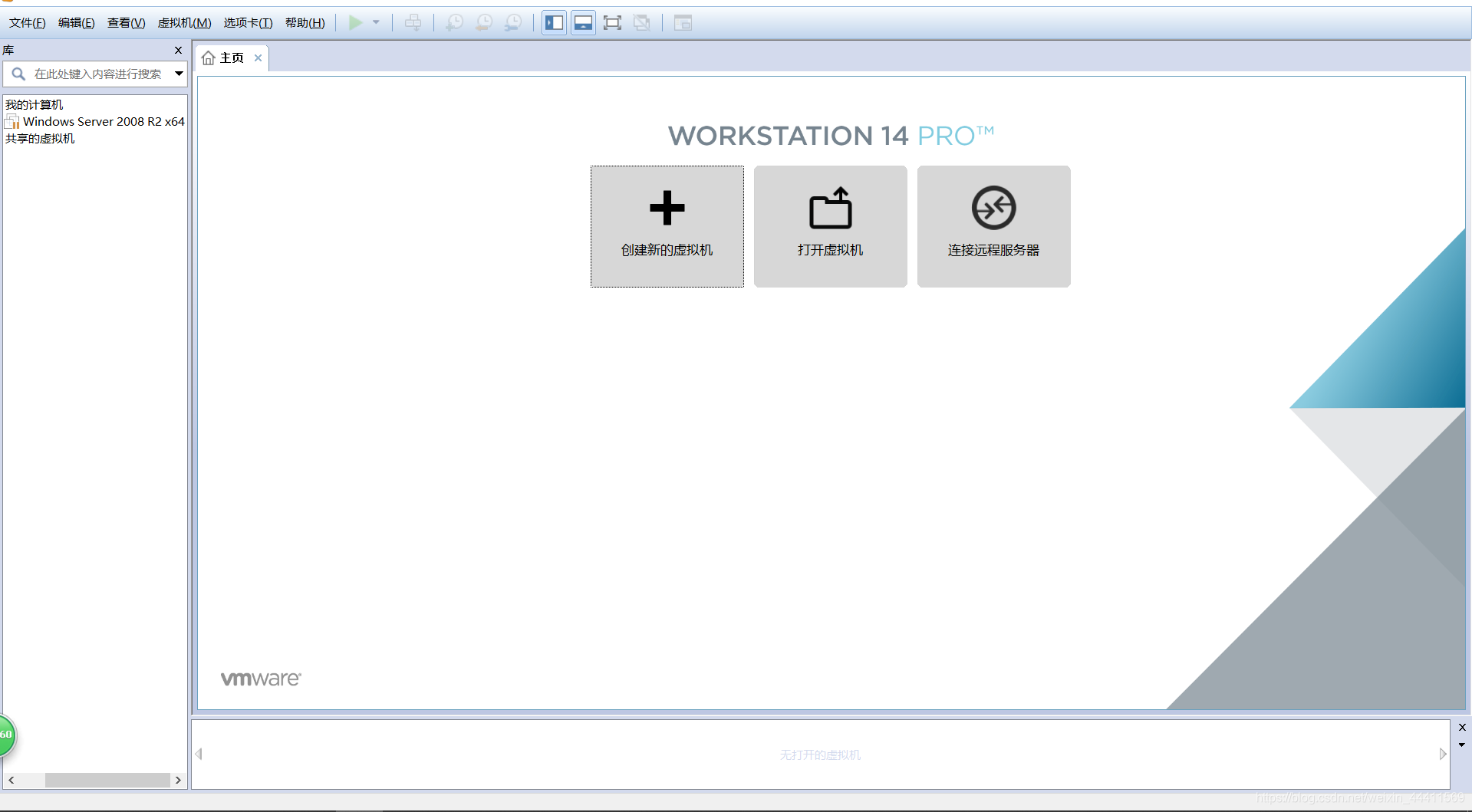Open the thumbnail bar options dropdown arrow

(x=1462, y=745)
